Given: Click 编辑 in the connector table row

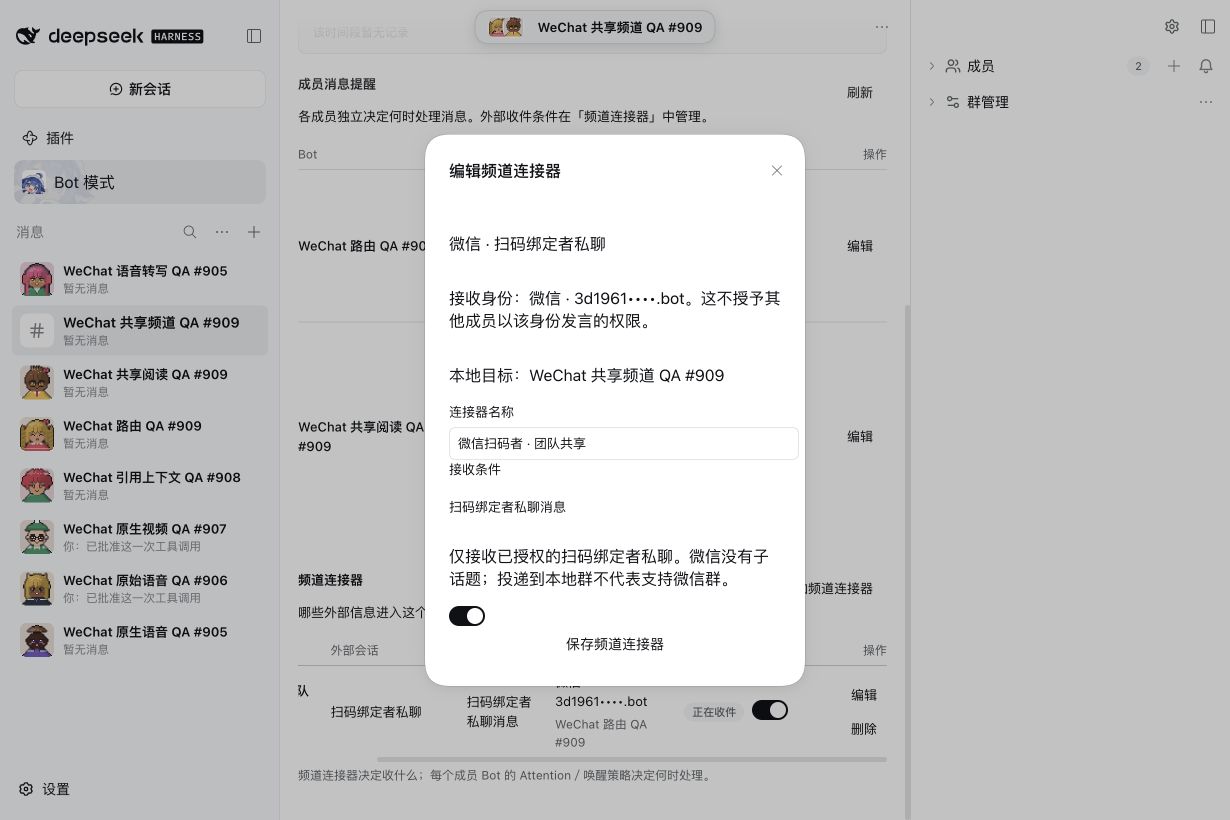Looking at the screenshot, I should (864, 694).
